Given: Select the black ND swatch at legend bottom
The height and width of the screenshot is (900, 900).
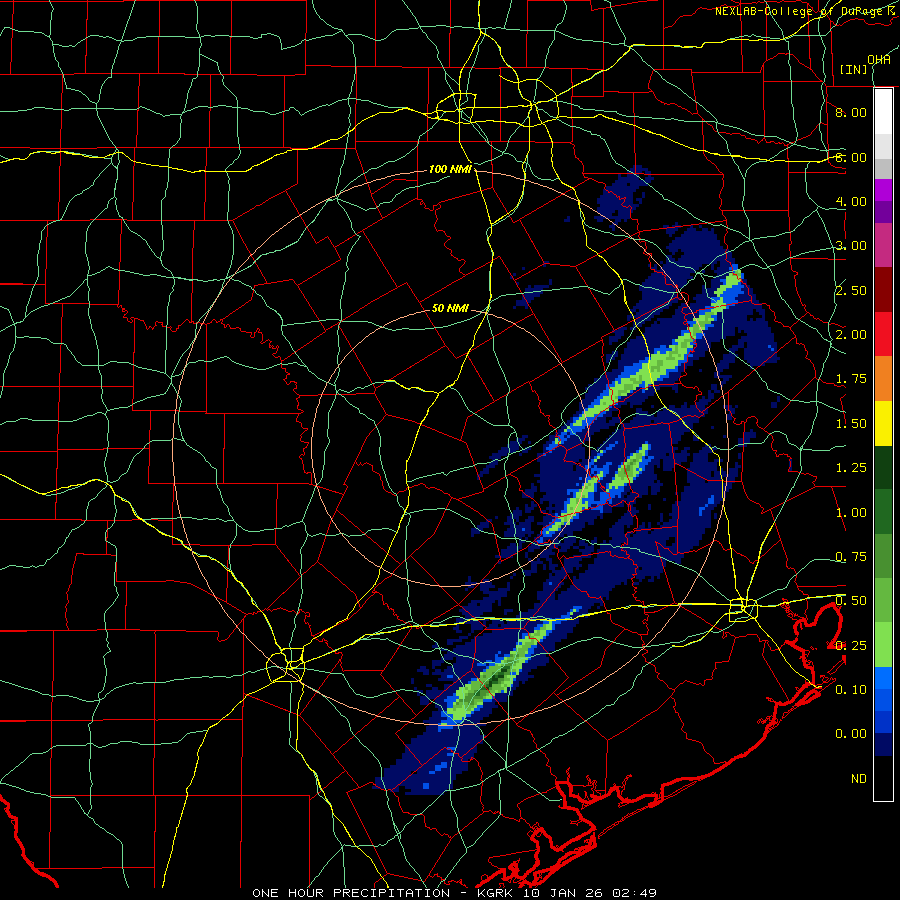Looking at the screenshot, I should 883,778.
